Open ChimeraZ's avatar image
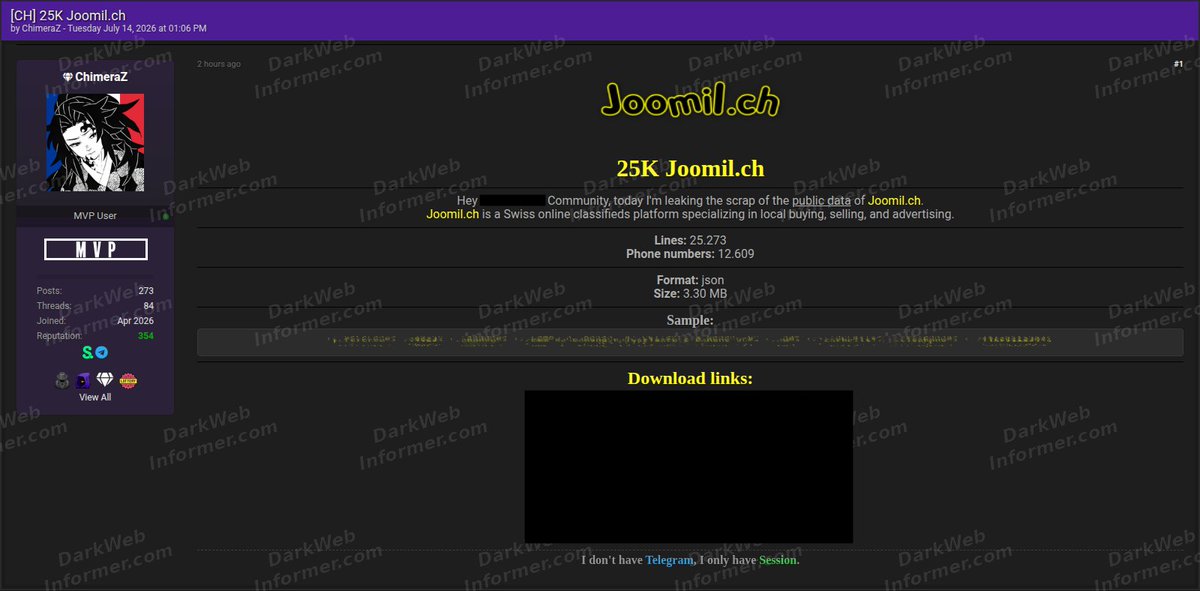 click(95, 142)
